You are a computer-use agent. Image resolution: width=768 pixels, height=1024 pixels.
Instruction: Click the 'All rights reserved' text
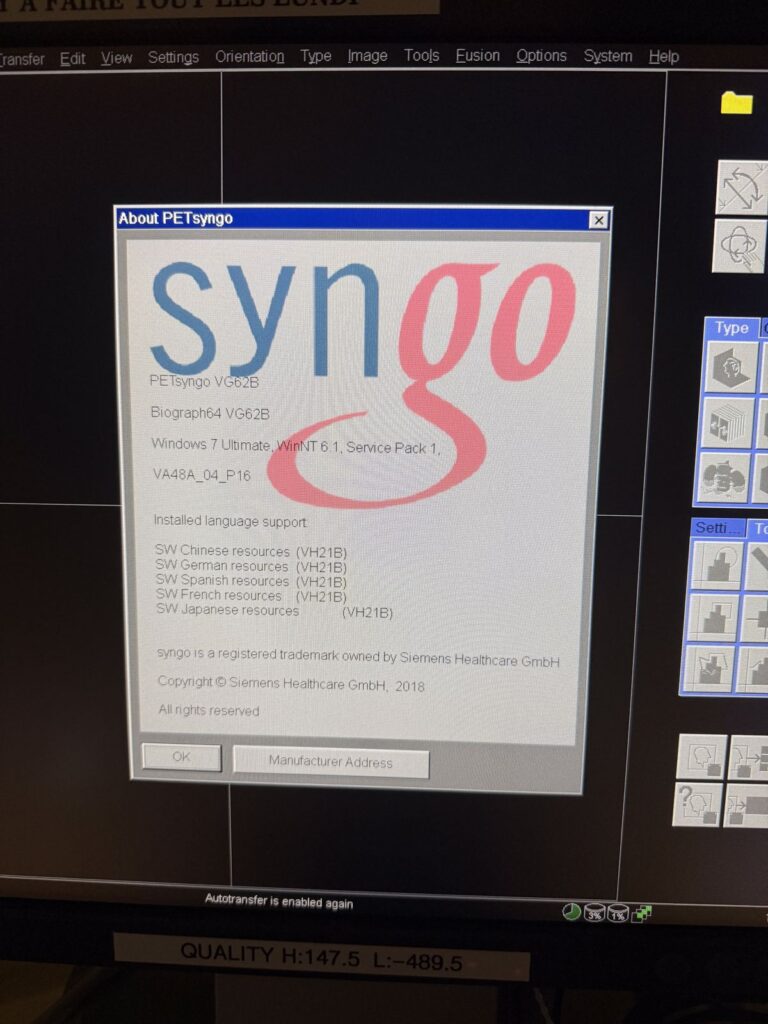pos(208,710)
